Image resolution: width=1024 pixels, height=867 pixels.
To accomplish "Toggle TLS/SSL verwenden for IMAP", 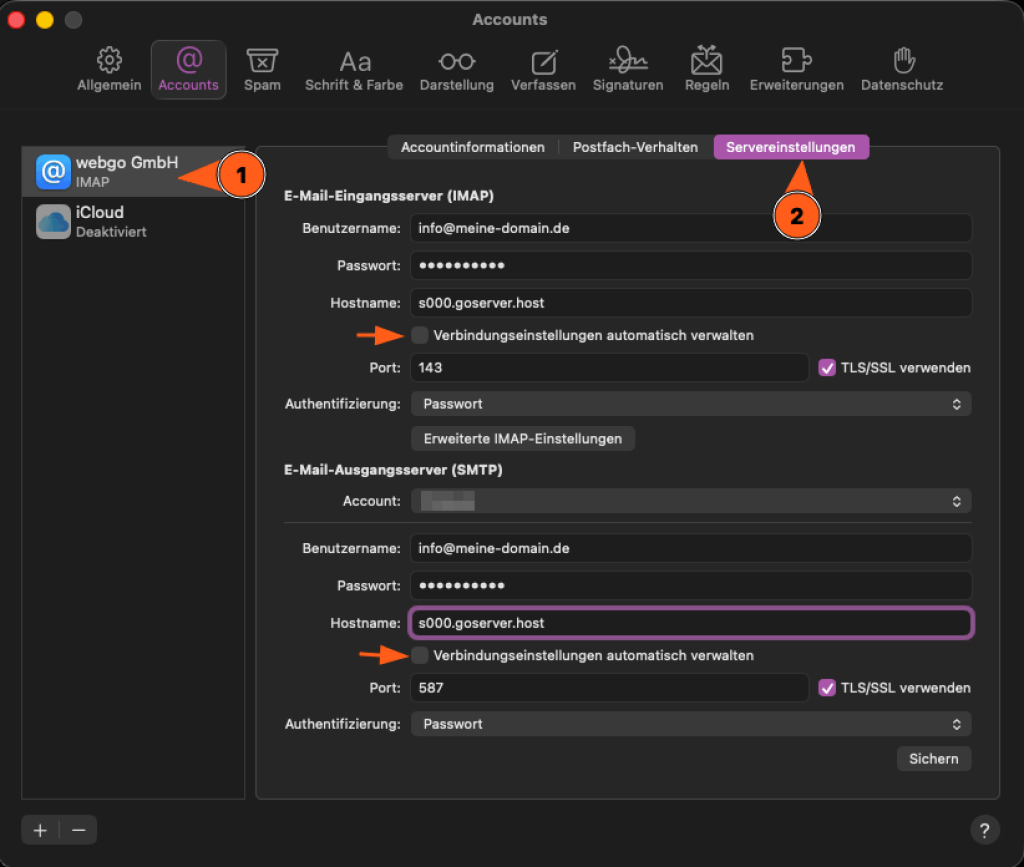I will tap(827, 368).
